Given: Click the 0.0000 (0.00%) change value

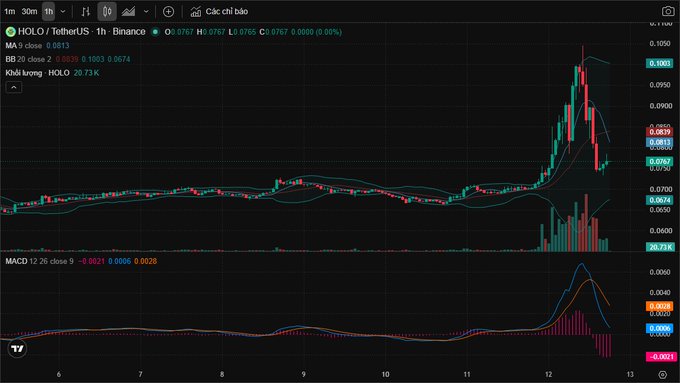Looking at the screenshot, I should [316, 32].
